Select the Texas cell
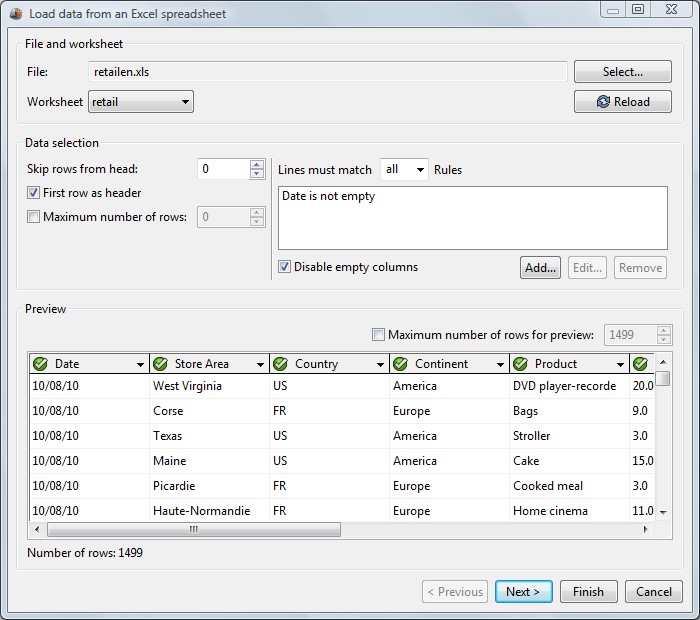 point(209,436)
